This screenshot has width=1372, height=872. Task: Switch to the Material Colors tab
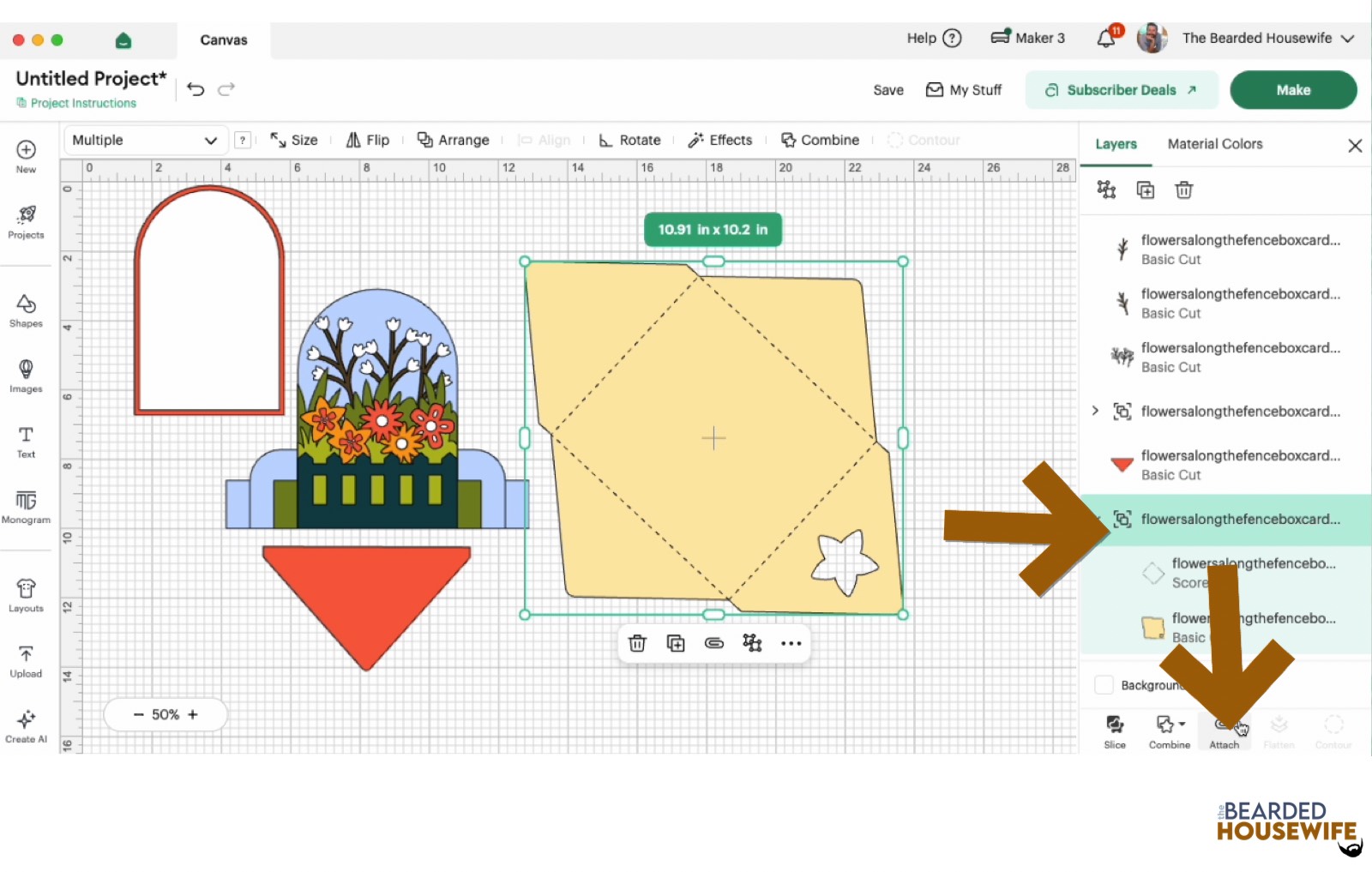1214,143
